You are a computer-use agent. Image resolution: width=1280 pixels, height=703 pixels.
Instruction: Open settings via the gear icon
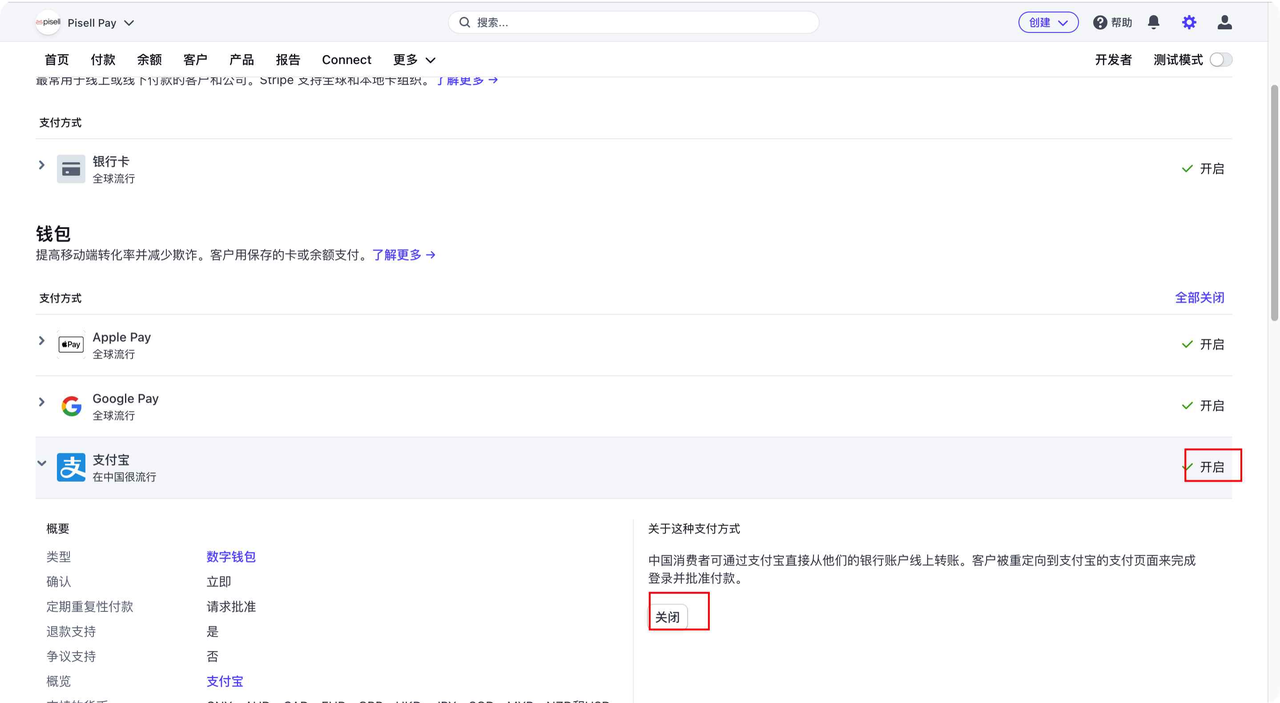pyautogui.click(x=1189, y=22)
